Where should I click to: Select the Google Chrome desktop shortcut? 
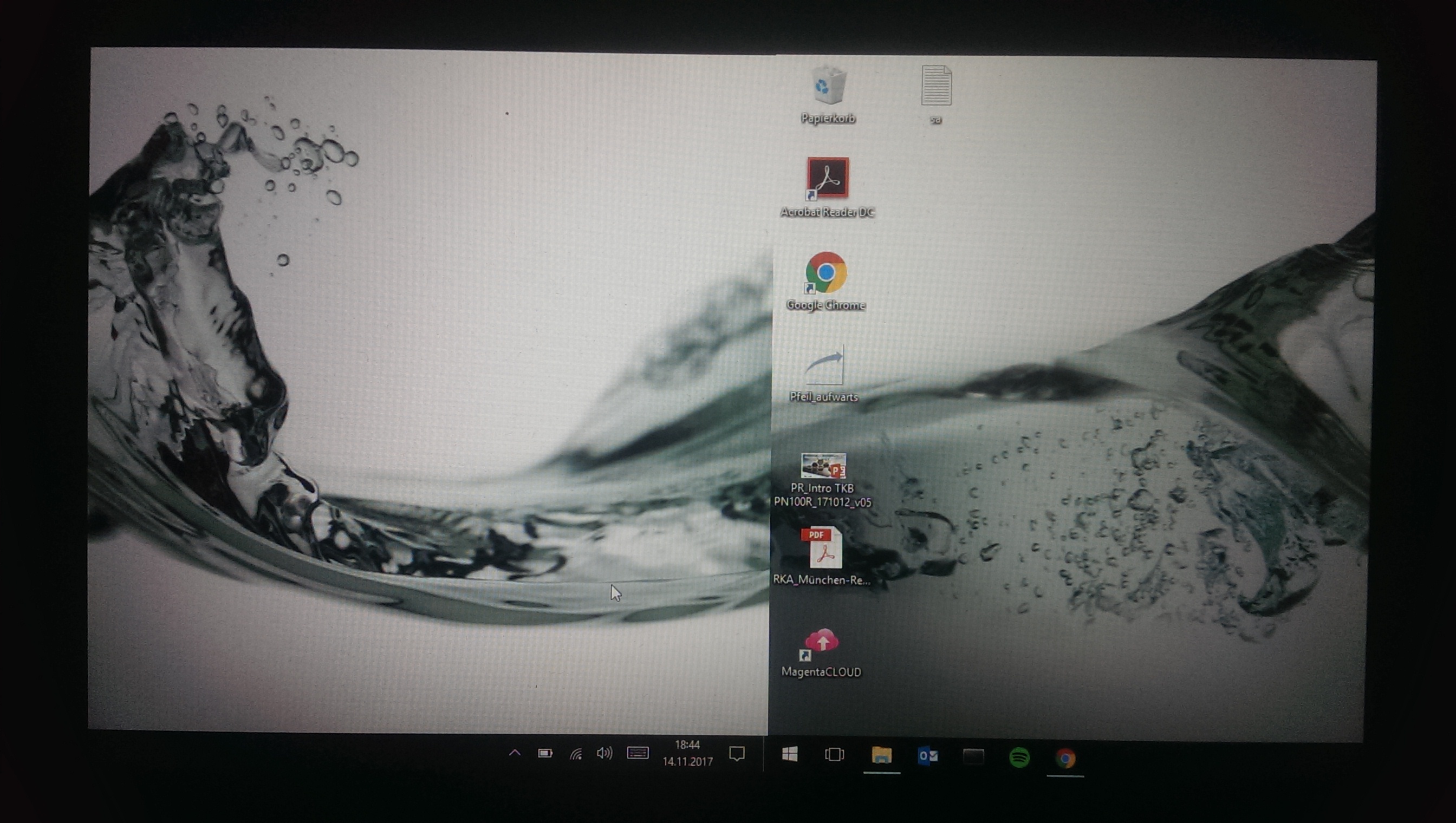(826, 273)
